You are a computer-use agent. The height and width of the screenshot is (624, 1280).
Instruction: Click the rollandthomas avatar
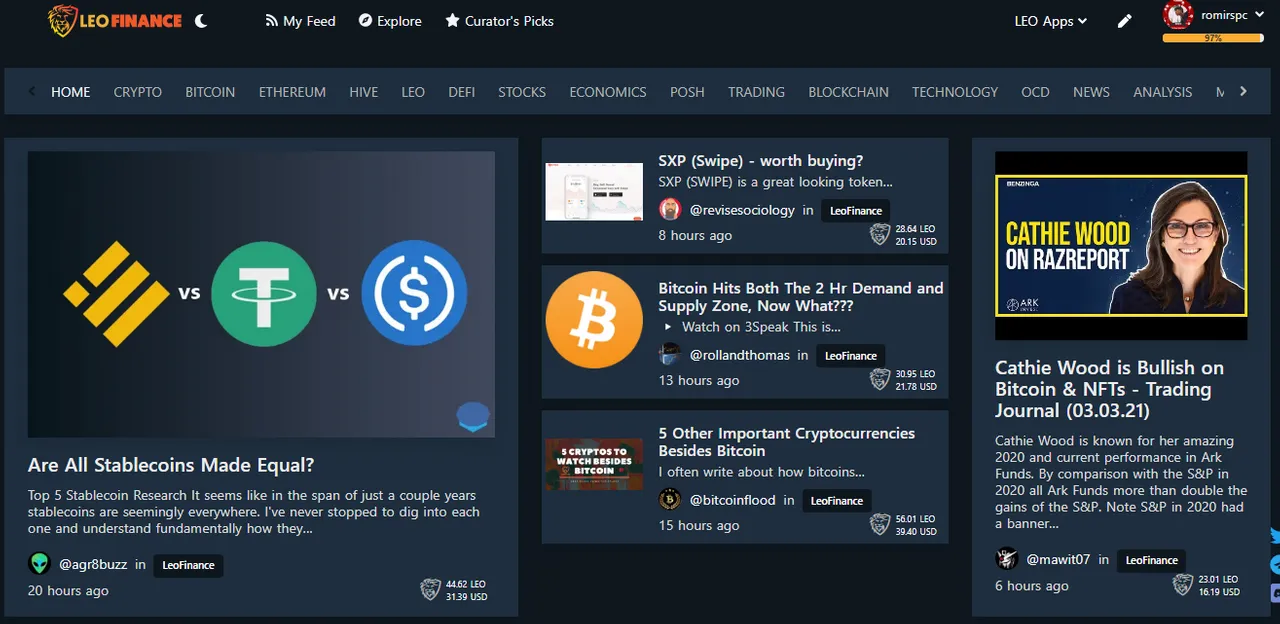point(670,355)
